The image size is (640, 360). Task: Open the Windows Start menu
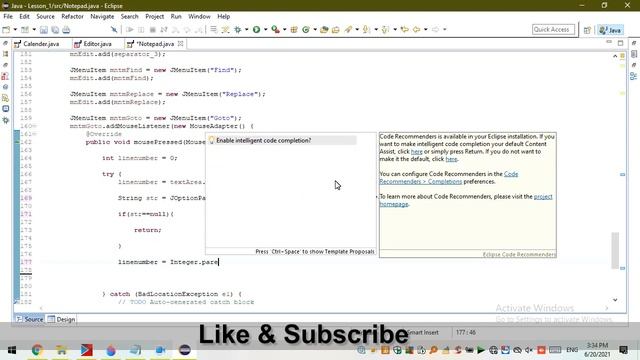pos(12,350)
